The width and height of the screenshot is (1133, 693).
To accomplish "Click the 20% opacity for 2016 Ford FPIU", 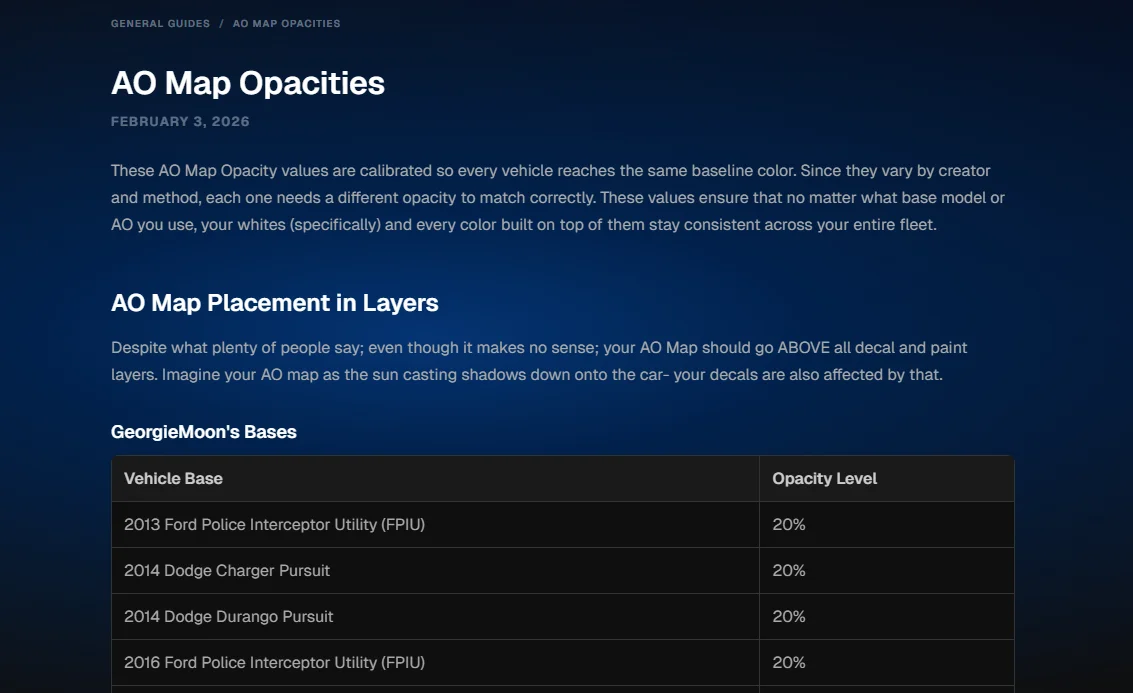I will 788,663.
